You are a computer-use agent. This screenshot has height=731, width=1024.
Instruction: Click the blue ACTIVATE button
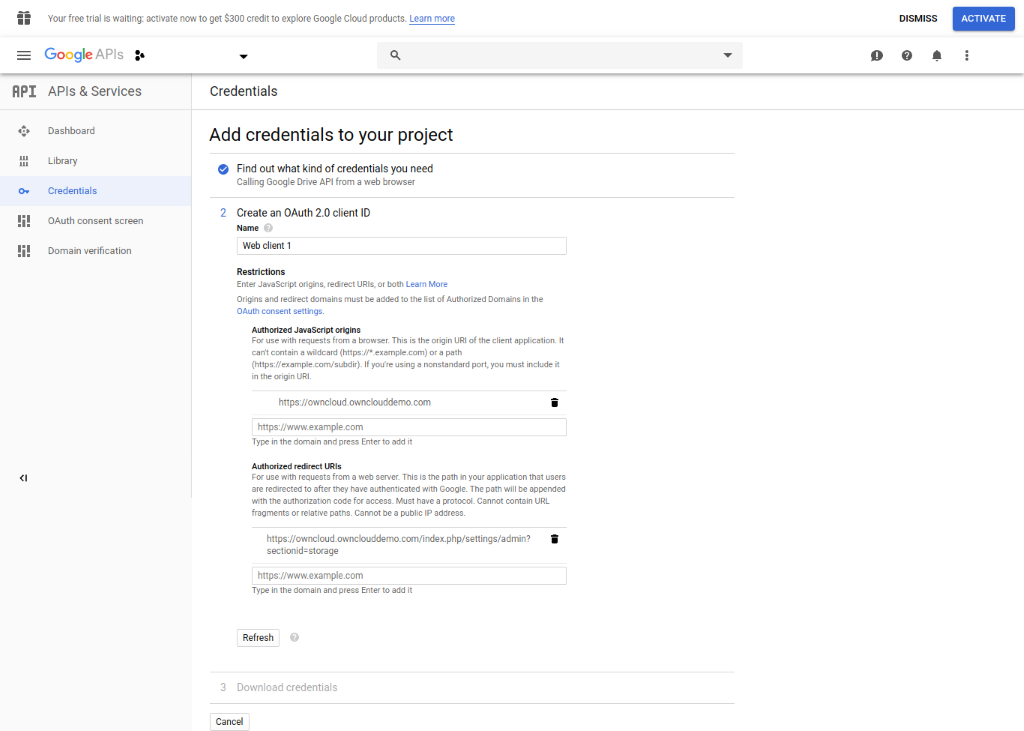click(983, 19)
